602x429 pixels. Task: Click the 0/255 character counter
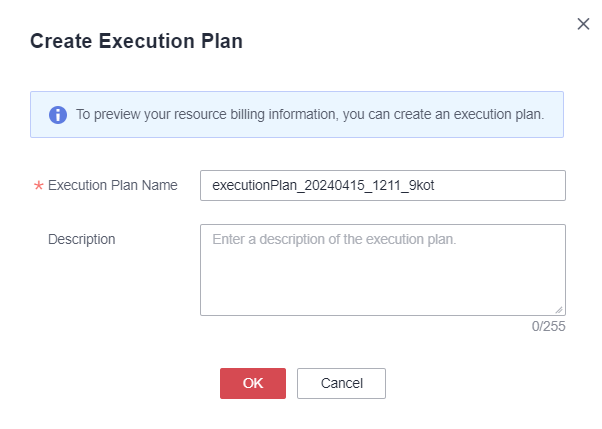[548, 326]
